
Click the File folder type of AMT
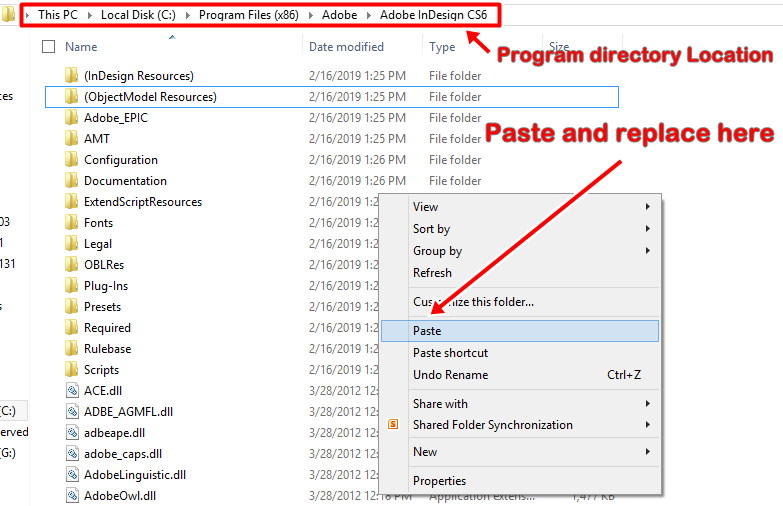click(455, 138)
